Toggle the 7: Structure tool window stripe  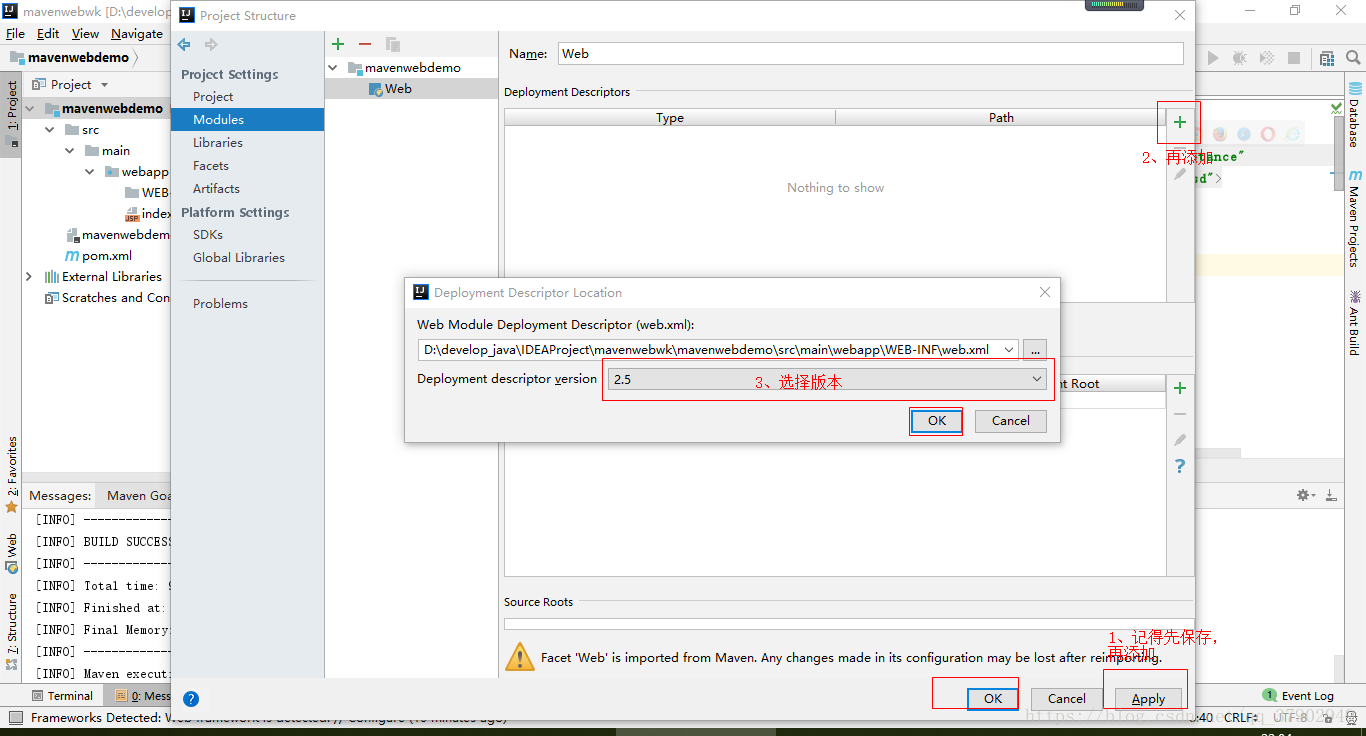pyautogui.click(x=11, y=630)
